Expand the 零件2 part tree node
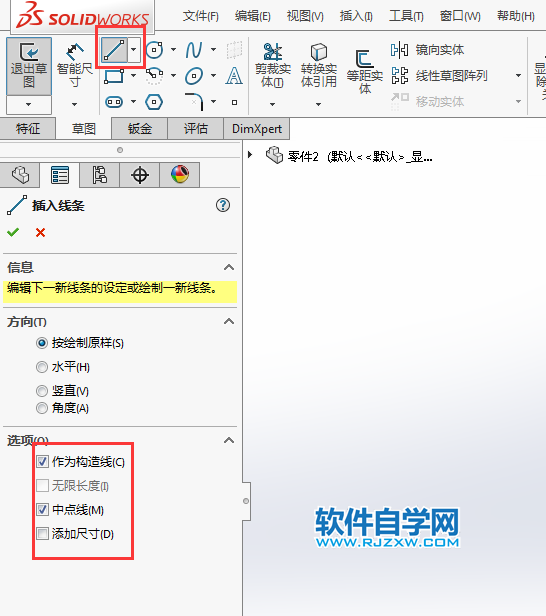The height and width of the screenshot is (616, 546). tap(250, 155)
